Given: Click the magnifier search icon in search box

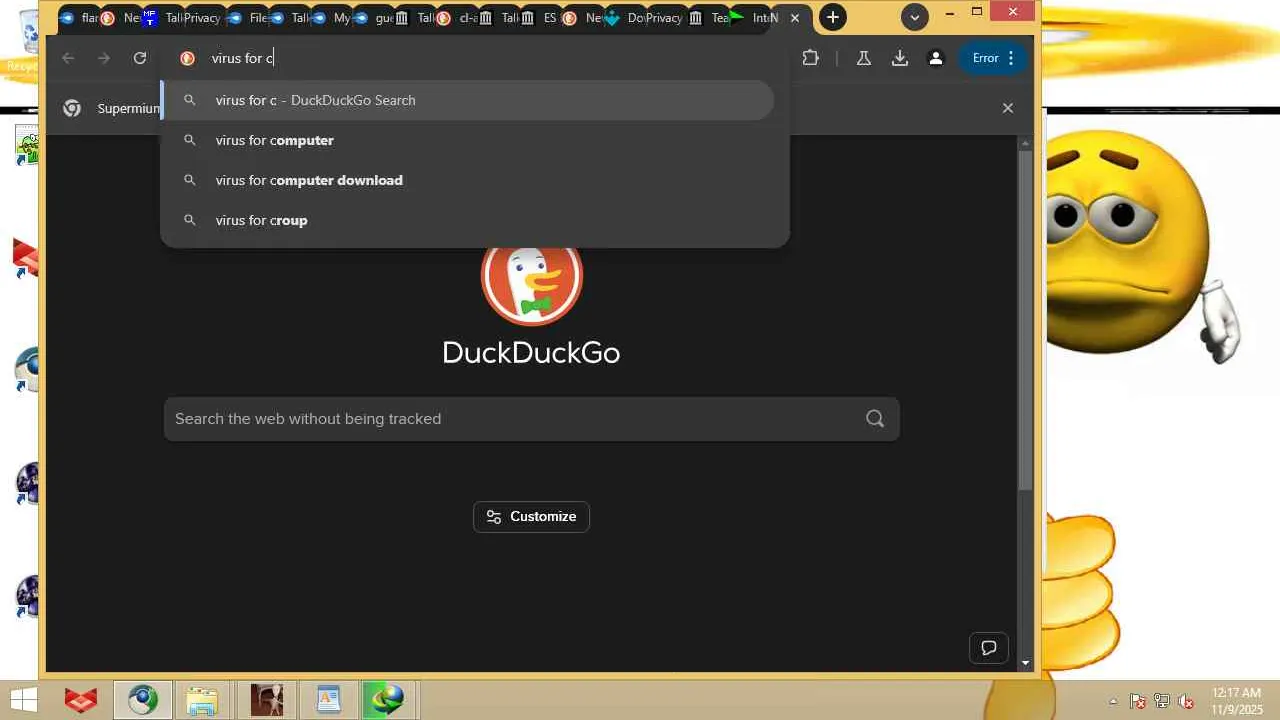Looking at the screenshot, I should coord(875,419).
